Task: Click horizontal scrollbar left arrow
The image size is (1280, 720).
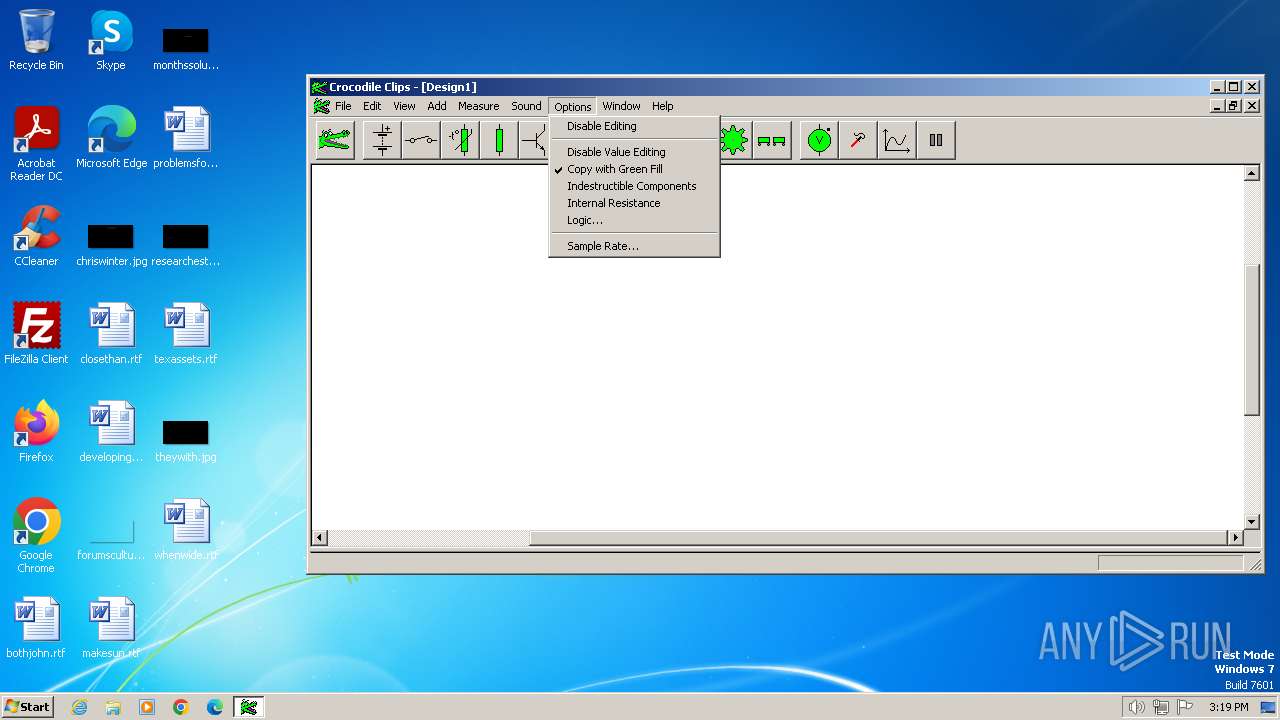Action: [320, 538]
